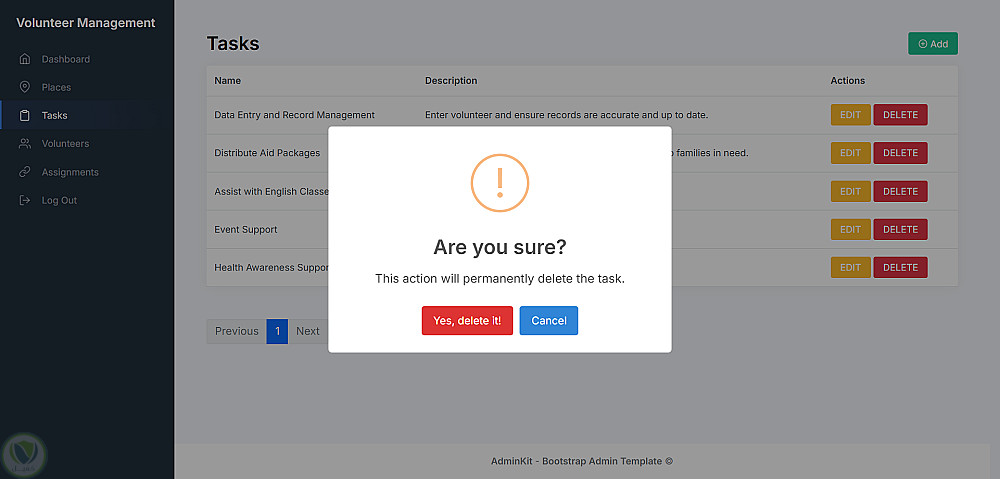Image resolution: width=1000 pixels, height=479 pixels.
Task: Click the plus icon on Add button
Action: (x=922, y=44)
